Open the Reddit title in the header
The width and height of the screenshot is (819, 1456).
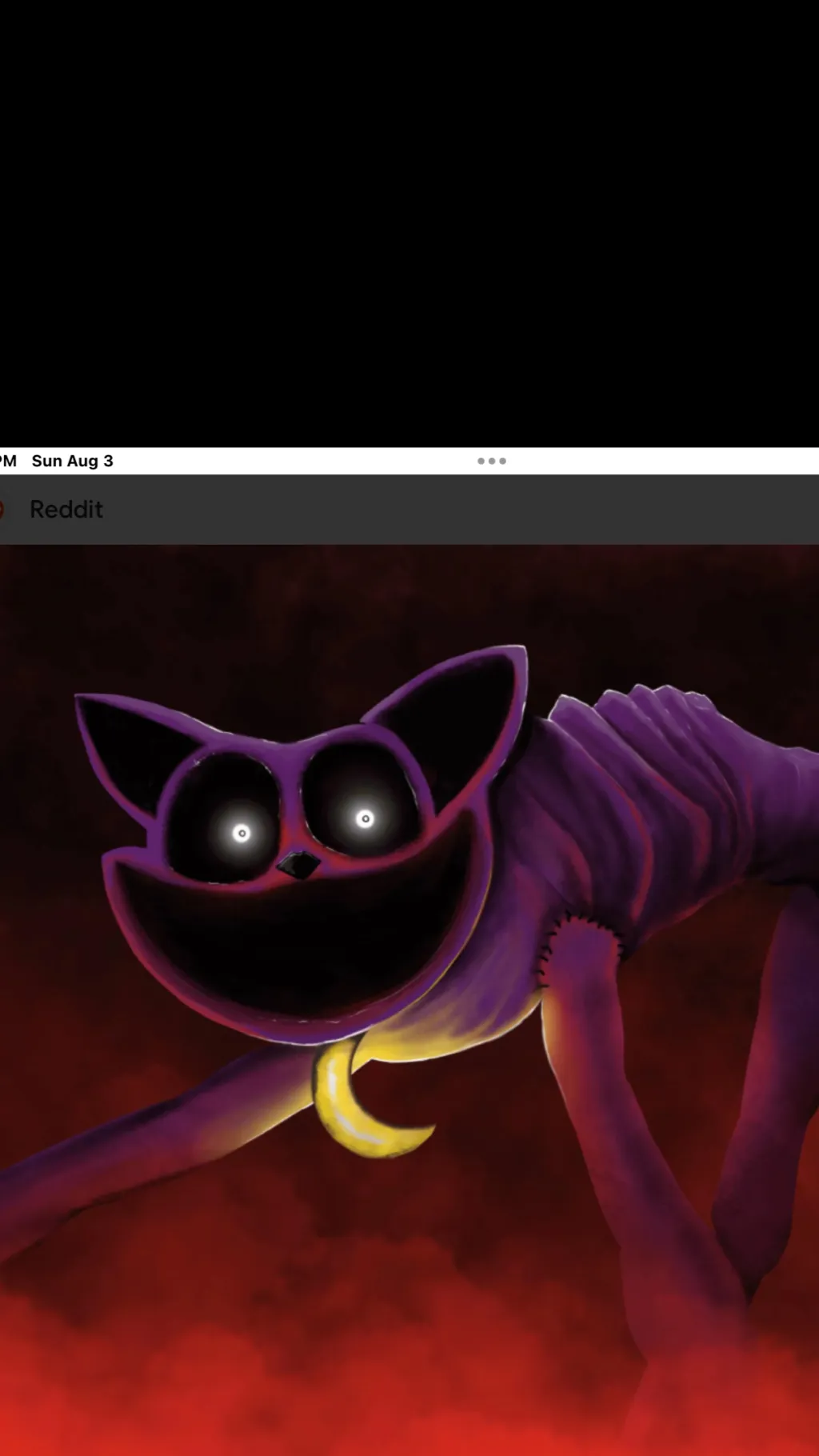[x=66, y=510]
